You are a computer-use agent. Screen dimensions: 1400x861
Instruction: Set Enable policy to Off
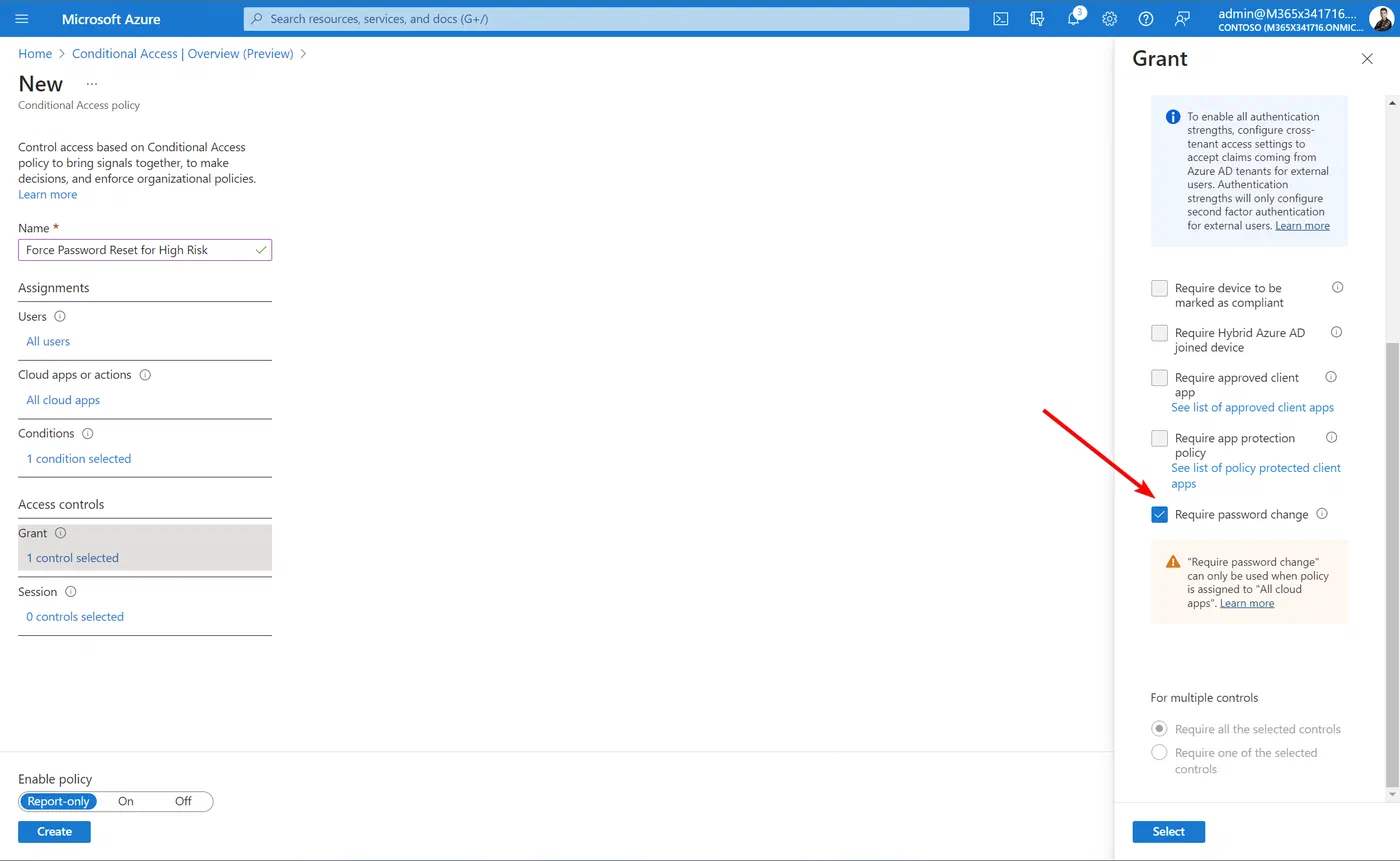click(183, 801)
